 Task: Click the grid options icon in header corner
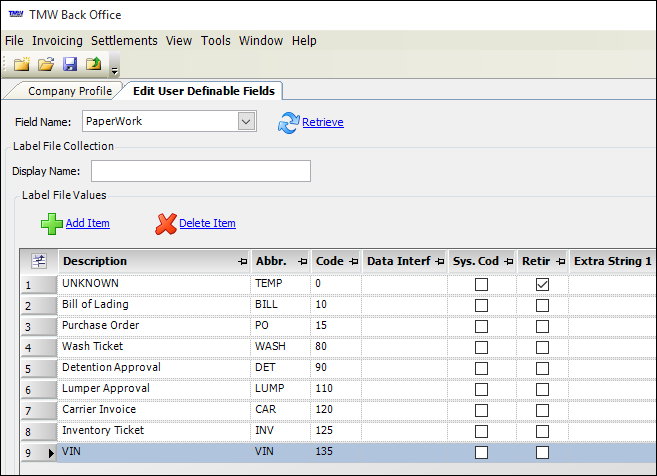click(x=39, y=262)
